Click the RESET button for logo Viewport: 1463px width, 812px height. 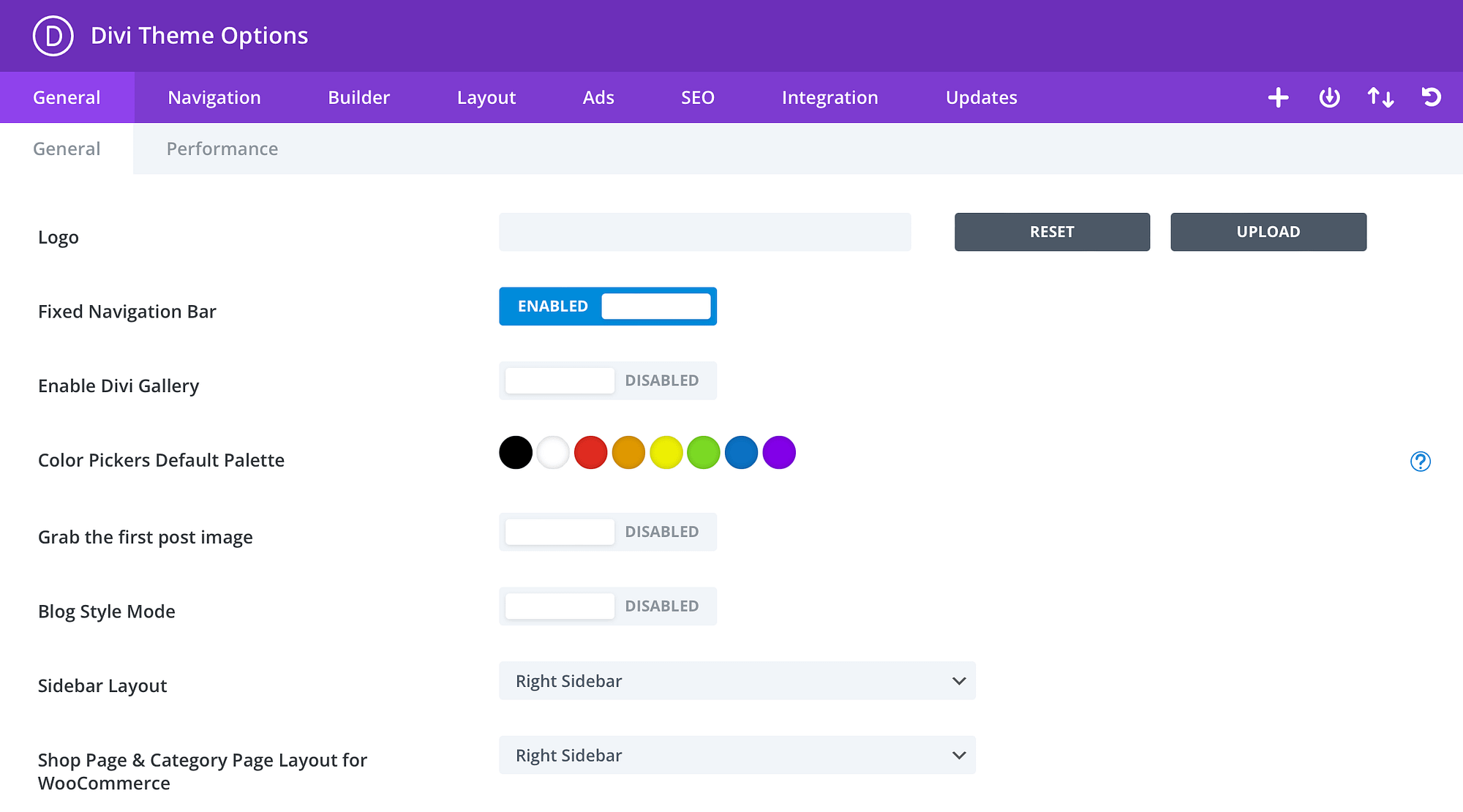click(1052, 231)
